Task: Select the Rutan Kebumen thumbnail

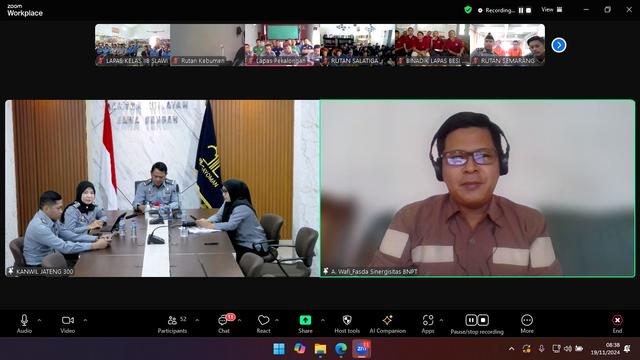Action: point(207,44)
